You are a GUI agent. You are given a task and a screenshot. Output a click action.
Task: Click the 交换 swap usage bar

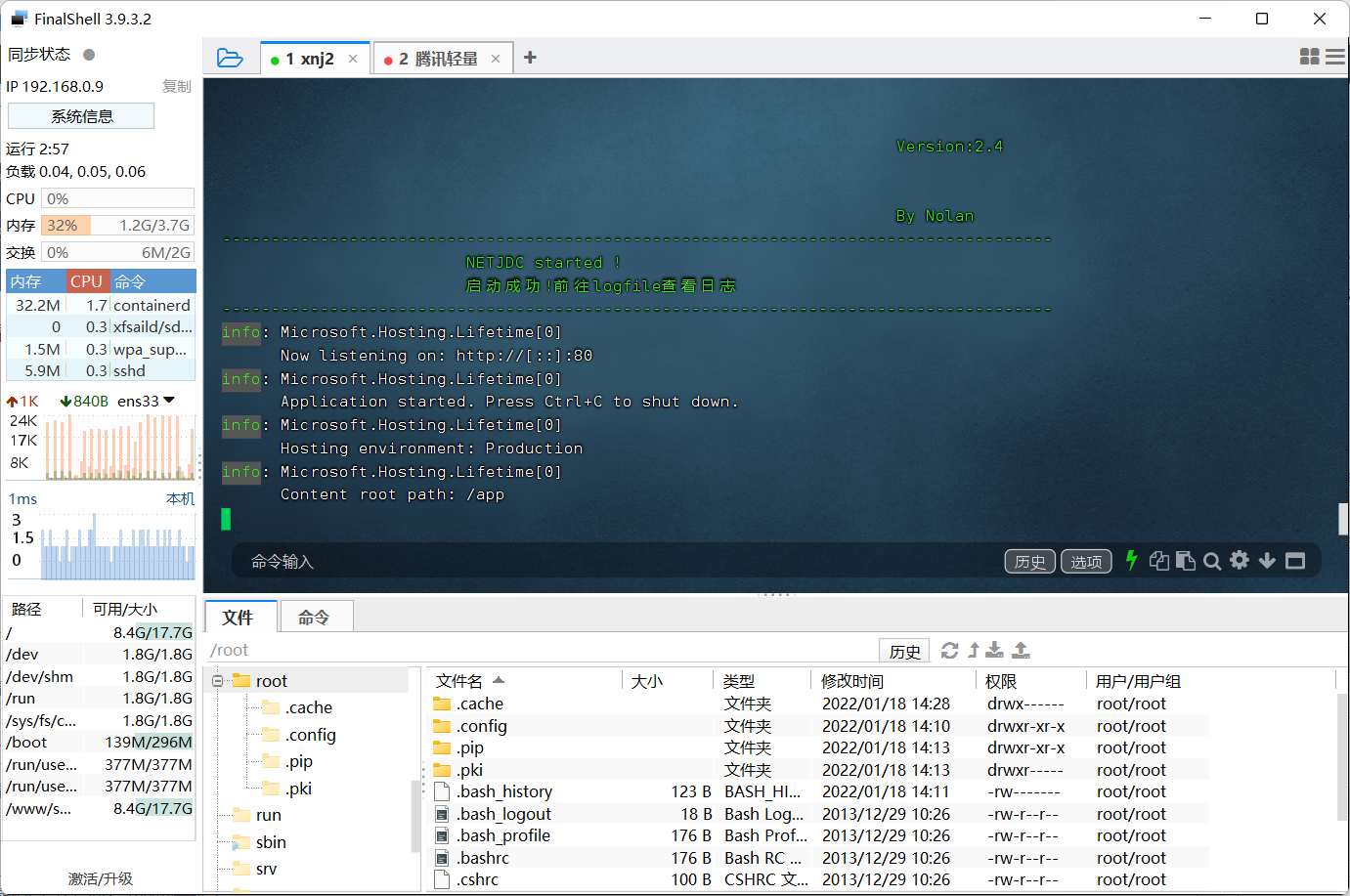pyautogui.click(x=117, y=252)
